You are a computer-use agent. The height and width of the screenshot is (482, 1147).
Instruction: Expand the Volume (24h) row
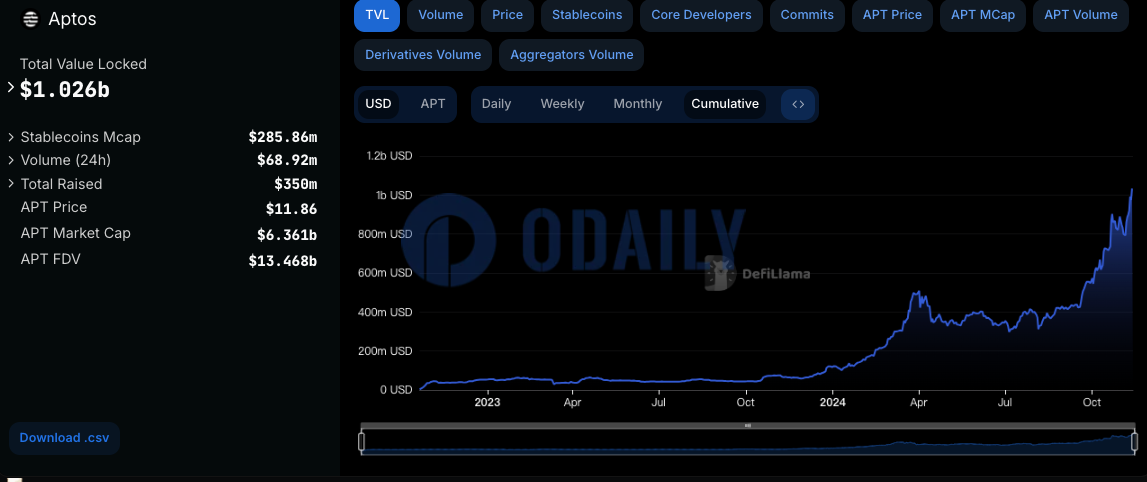11,159
